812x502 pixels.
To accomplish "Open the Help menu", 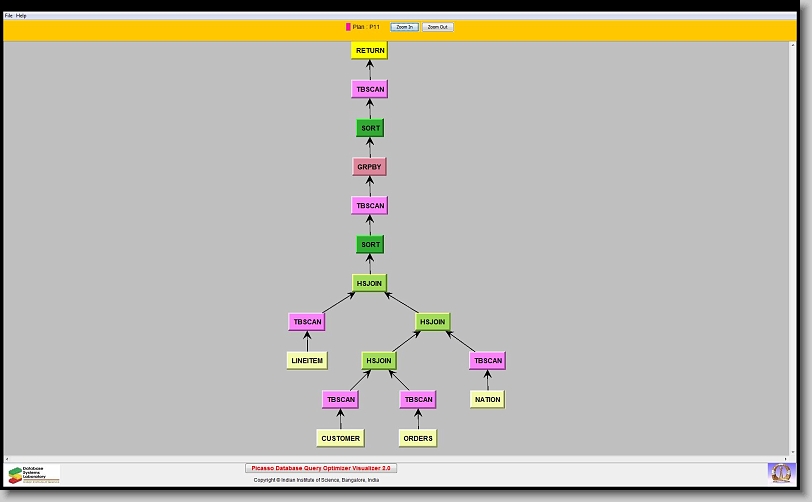I will click(22, 16).
